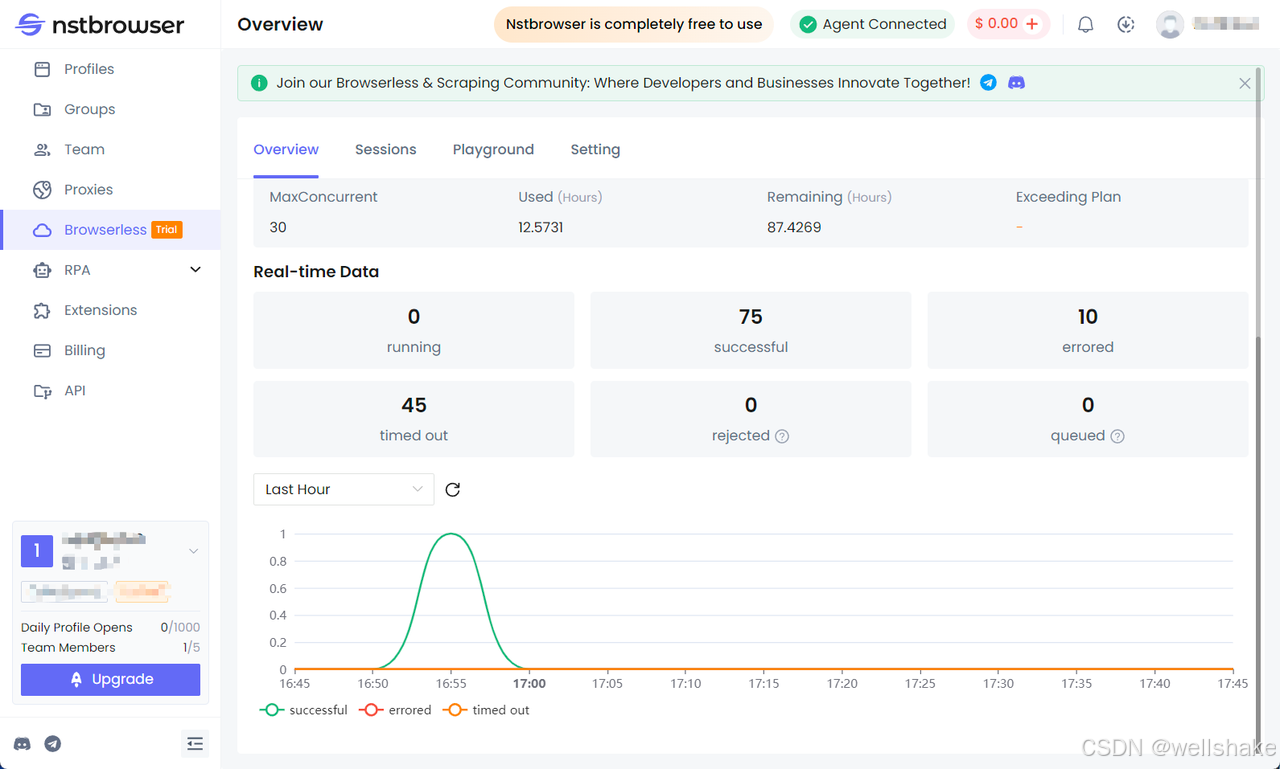Click the $ 0.00 balance button

pyautogui.click(x=1008, y=24)
